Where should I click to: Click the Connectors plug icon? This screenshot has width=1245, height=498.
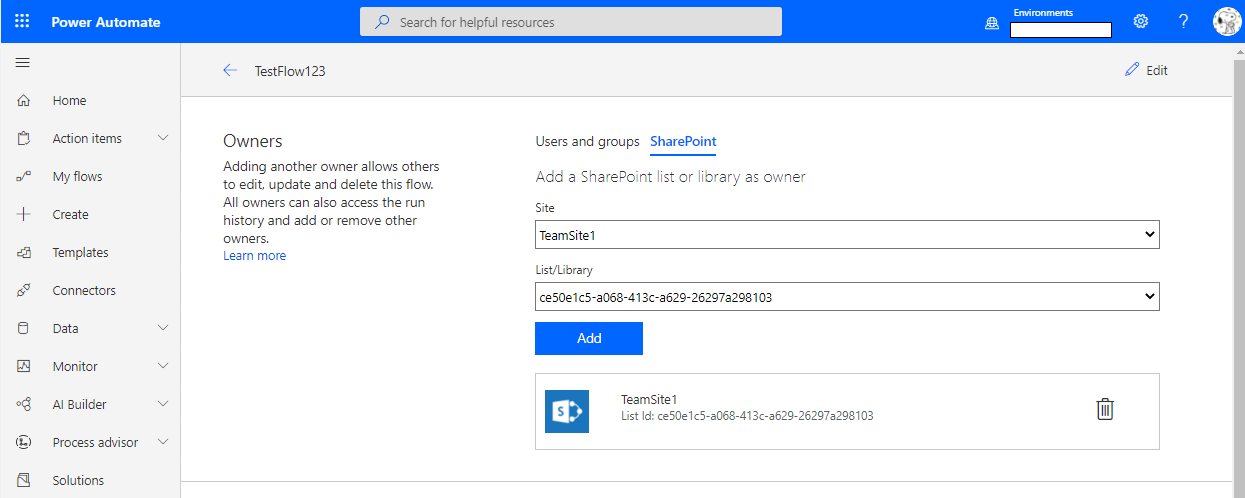[24, 290]
